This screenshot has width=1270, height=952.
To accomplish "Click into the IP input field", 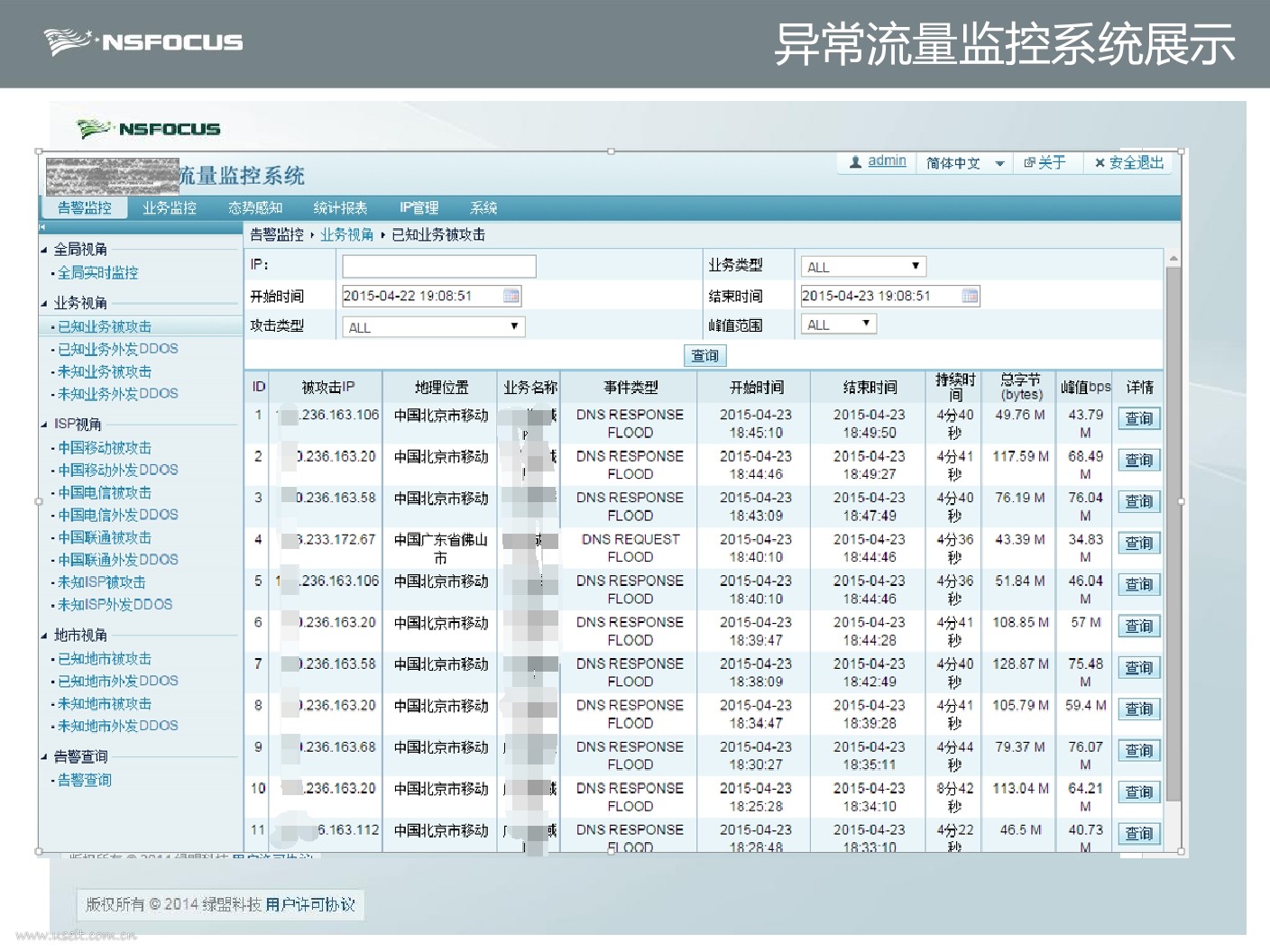I will tap(439, 266).
